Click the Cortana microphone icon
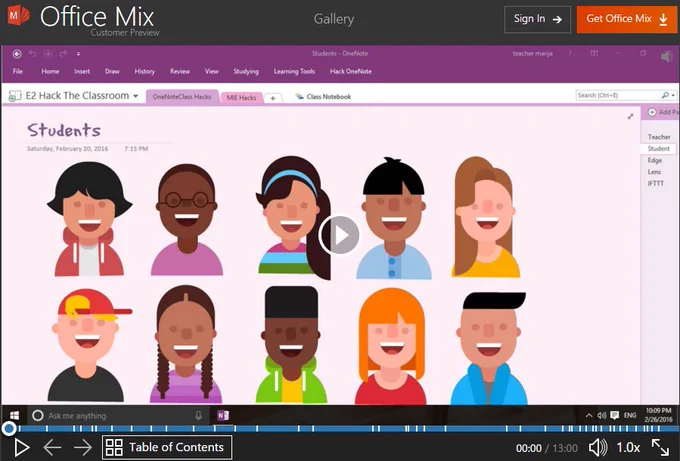 point(198,415)
